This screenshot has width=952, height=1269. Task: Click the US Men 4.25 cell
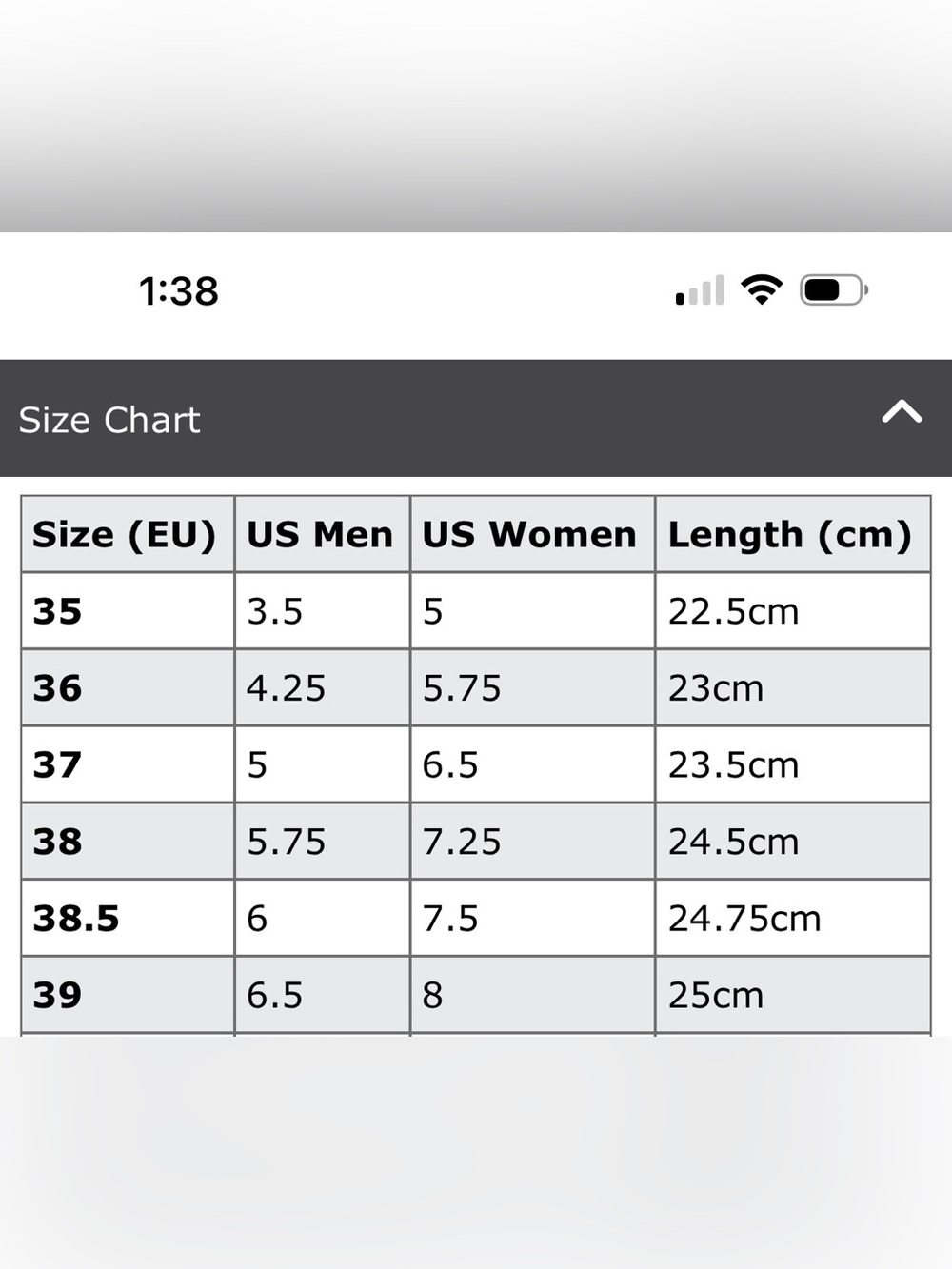point(322,688)
